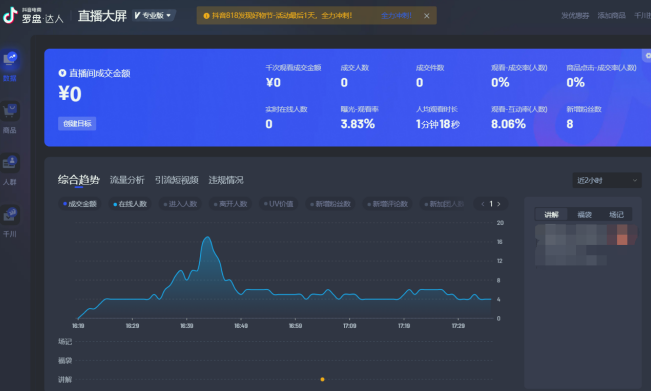651x391 pixels.
Task: Open the 人群 sidebar icon
Action: [x=10, y=163]
